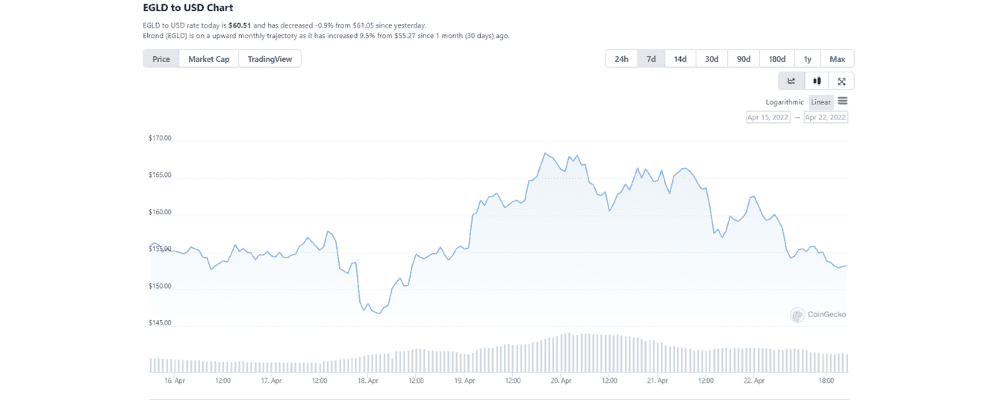Open the chart hamburger menu
The width and height of the screenshot is (1000, 400).
pos(843,101)
